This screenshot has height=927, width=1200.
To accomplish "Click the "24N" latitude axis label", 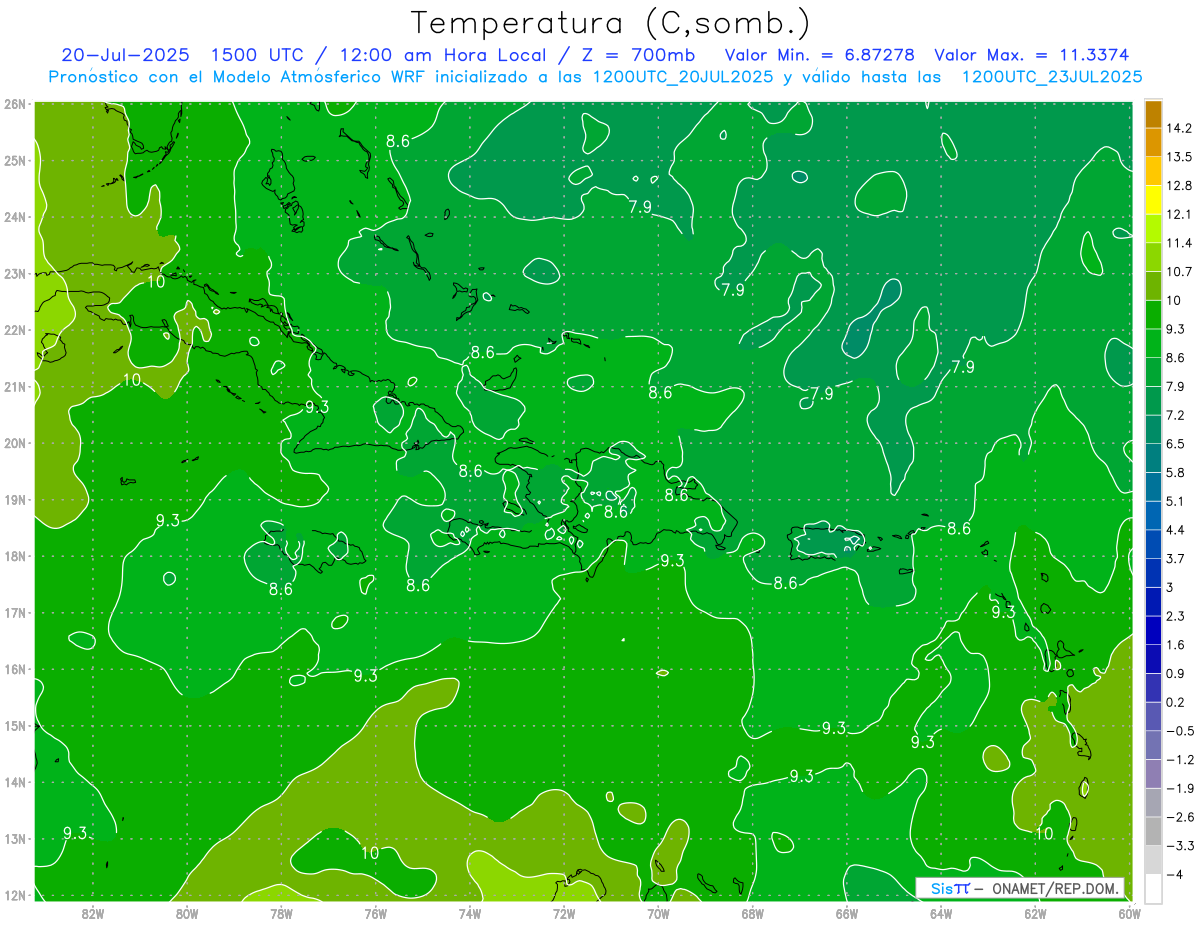I will pos(15,217).
